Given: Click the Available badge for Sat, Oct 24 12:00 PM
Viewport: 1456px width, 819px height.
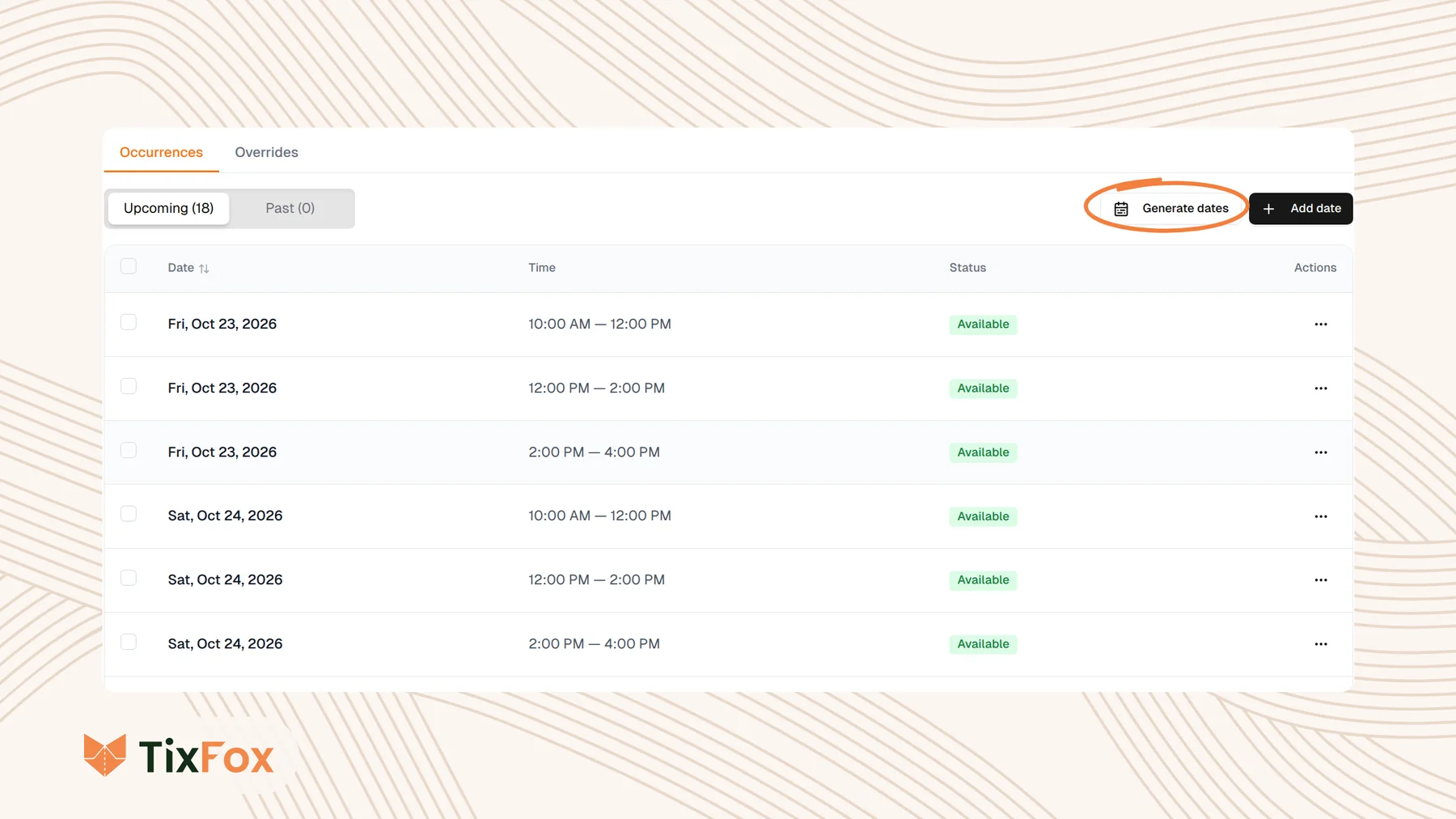Looking at the screenshot, I should [983, 580].
